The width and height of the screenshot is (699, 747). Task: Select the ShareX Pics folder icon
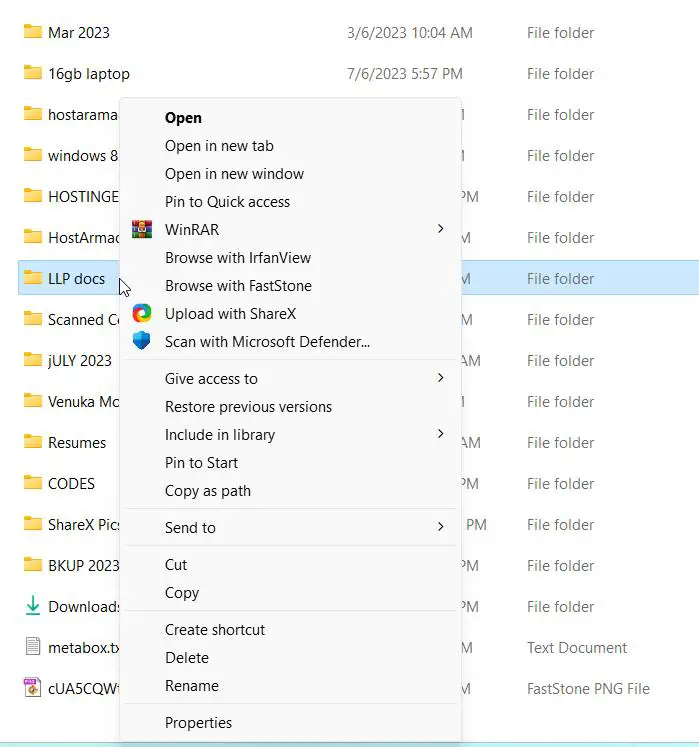[x=33, y=524]
